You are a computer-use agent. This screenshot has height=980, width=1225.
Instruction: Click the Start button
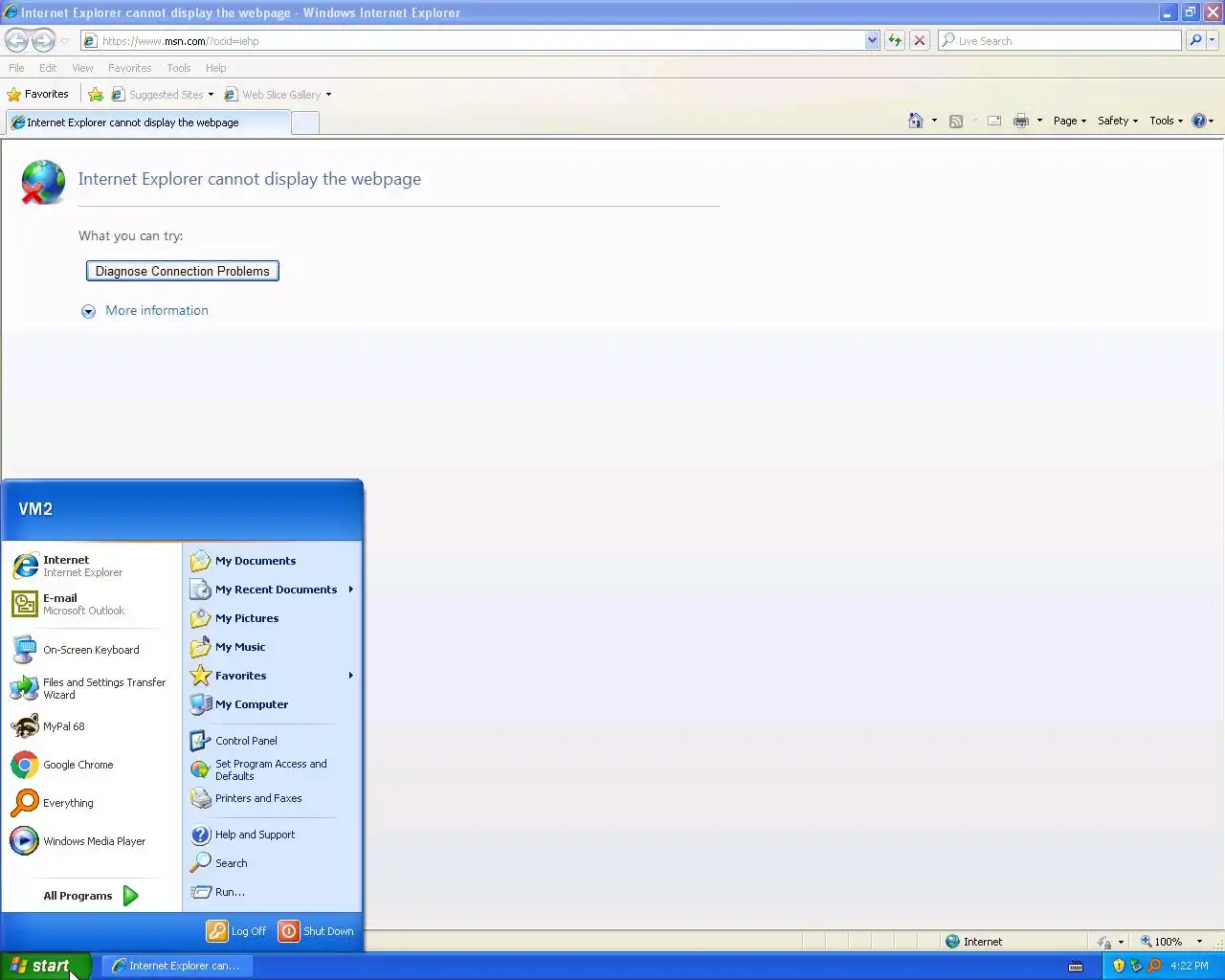(x=45, y=966)
